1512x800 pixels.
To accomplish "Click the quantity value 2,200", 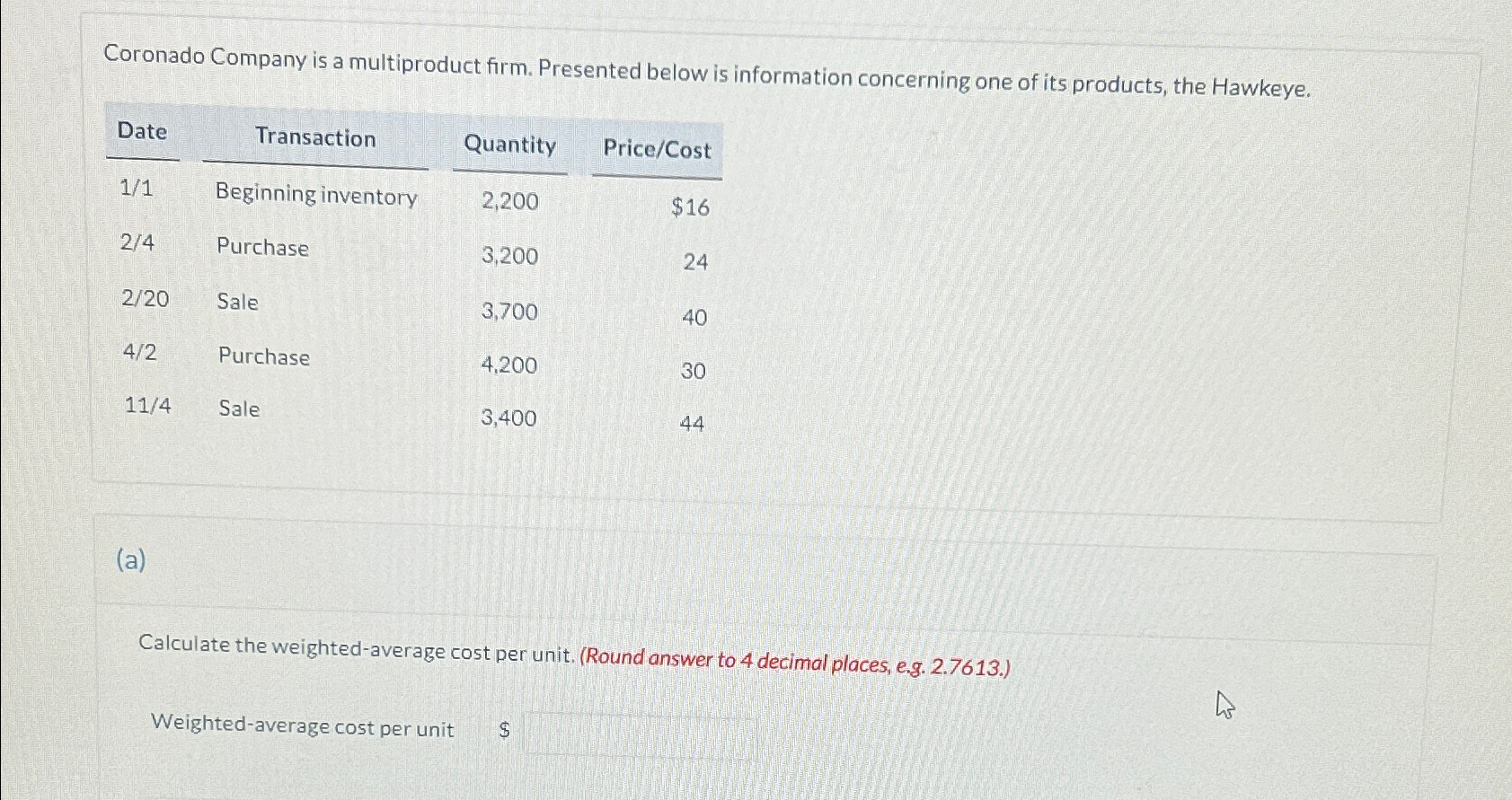I will point(509,201).
